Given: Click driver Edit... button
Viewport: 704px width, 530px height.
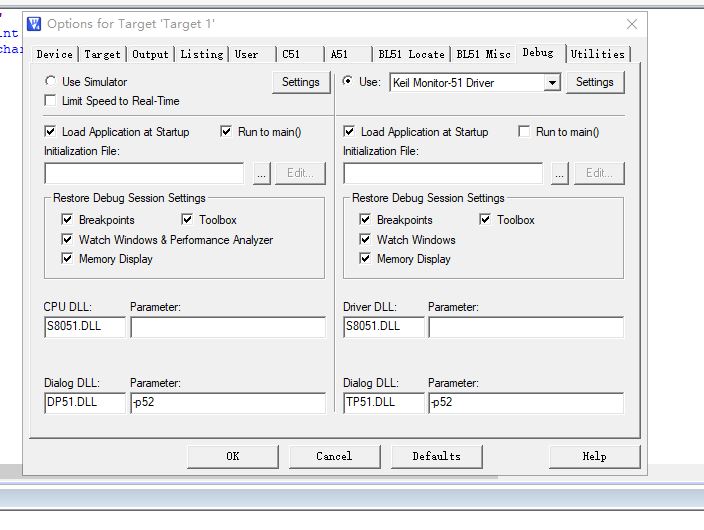Looking at the screenshot, I should [x=599, y=173].
